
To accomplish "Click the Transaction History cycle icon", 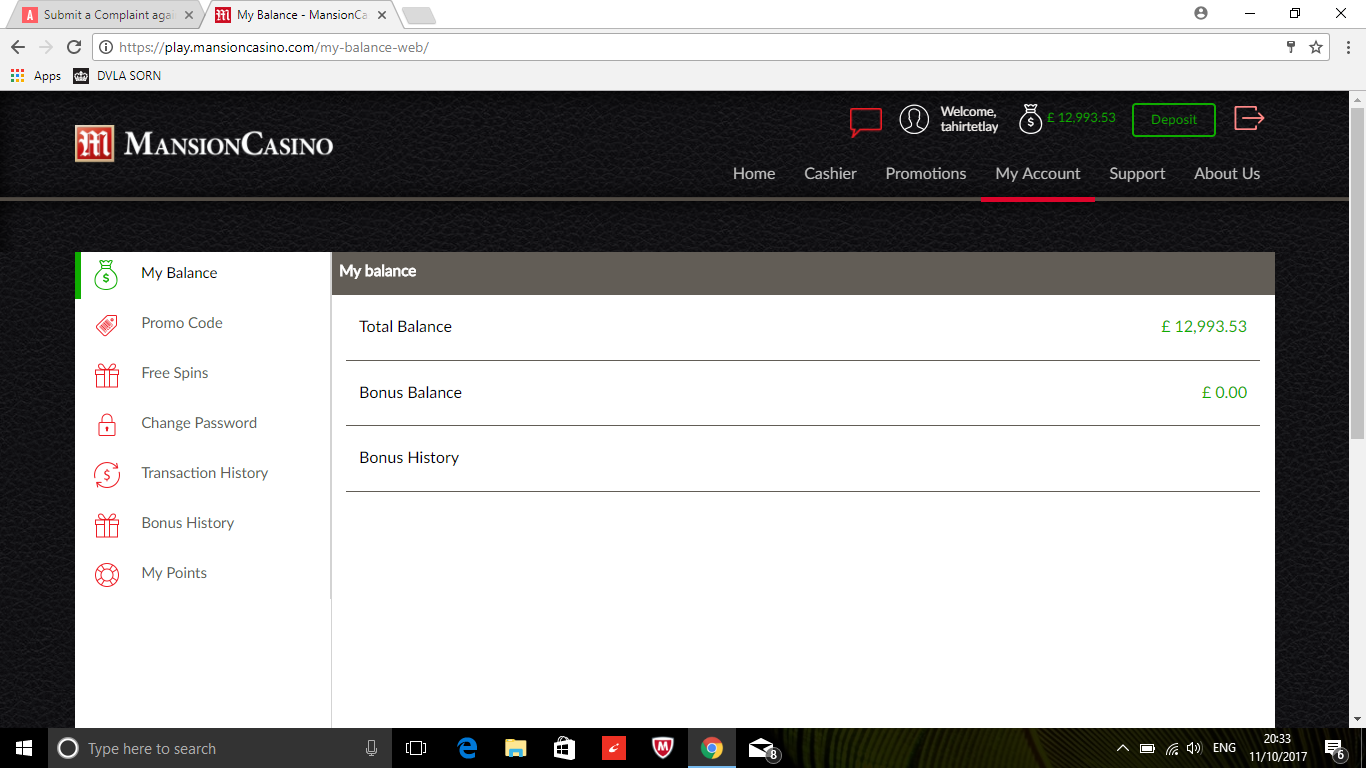I will (107, 474).
